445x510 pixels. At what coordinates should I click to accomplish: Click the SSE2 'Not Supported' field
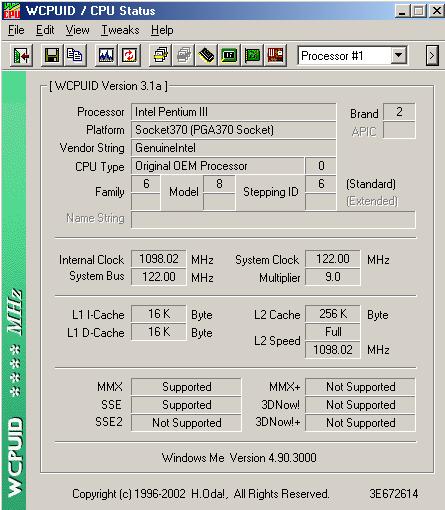(186, 423)
